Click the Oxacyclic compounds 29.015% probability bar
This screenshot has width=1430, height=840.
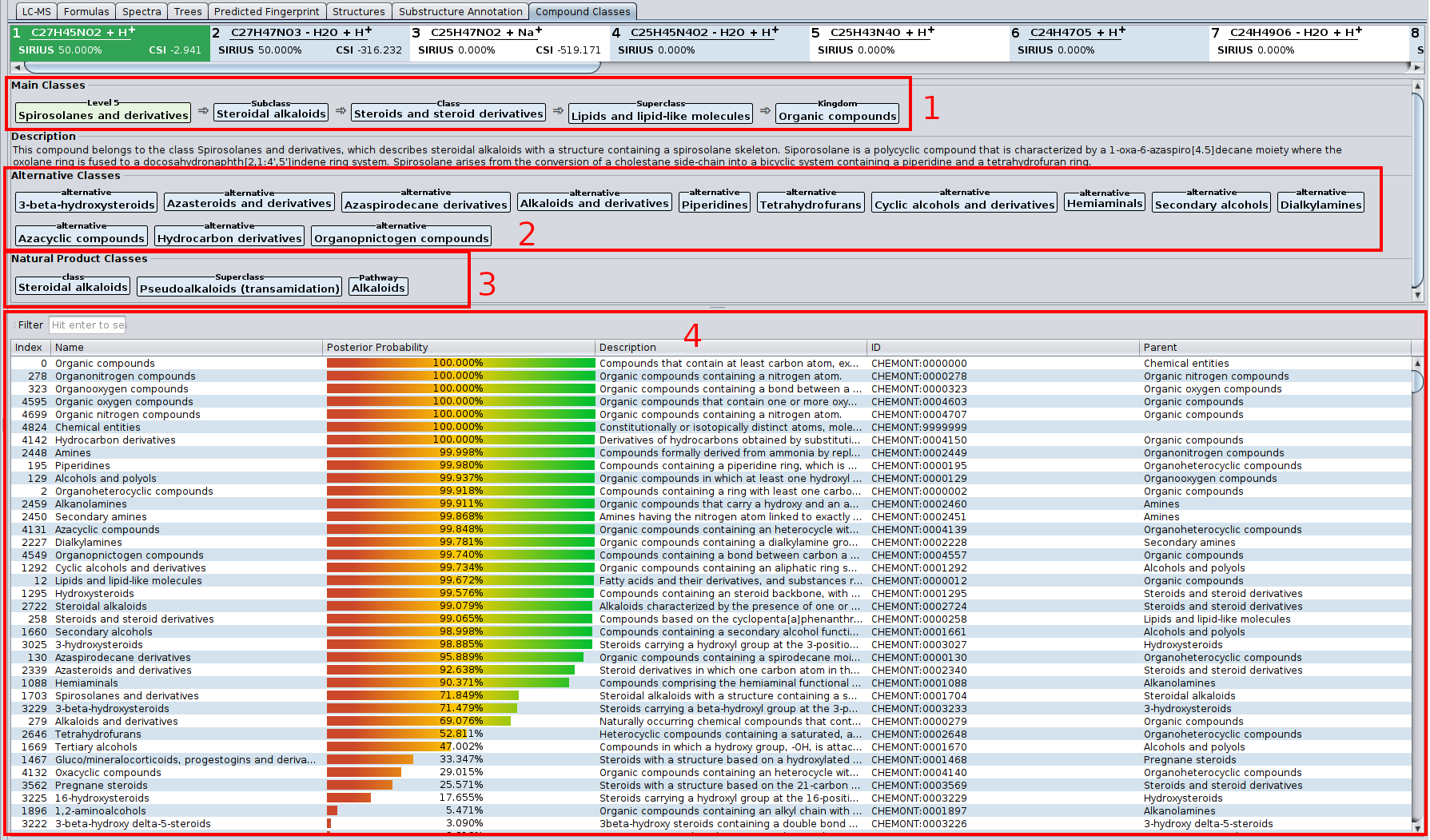point(364,772)
